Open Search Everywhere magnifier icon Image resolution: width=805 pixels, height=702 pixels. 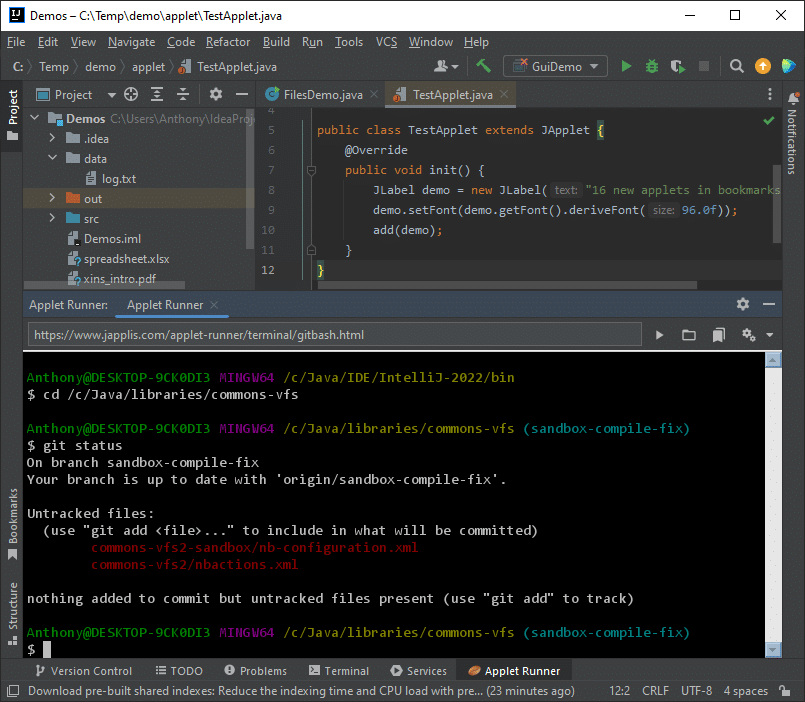click(x=736, y=66)
